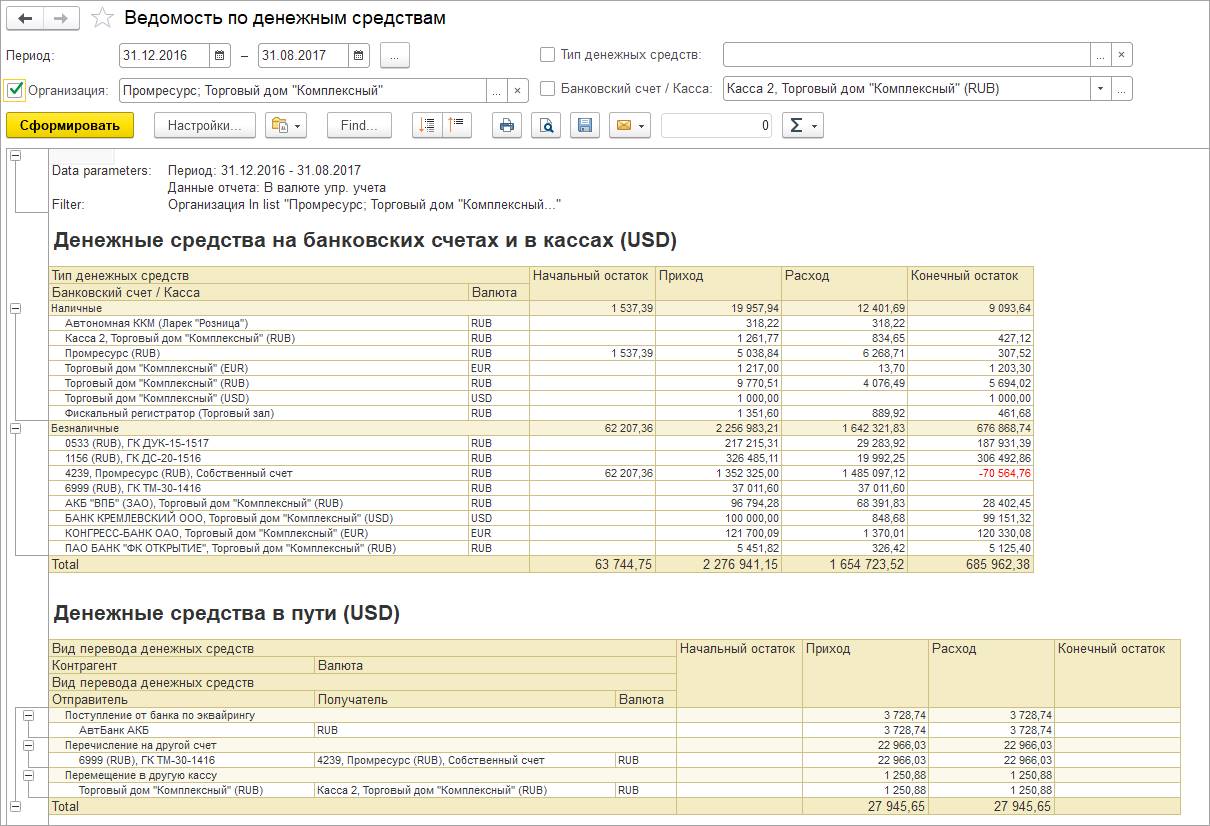Uncheck the Организация filter checkbox
The image size is (1210, 826).
tap(15, 90)
